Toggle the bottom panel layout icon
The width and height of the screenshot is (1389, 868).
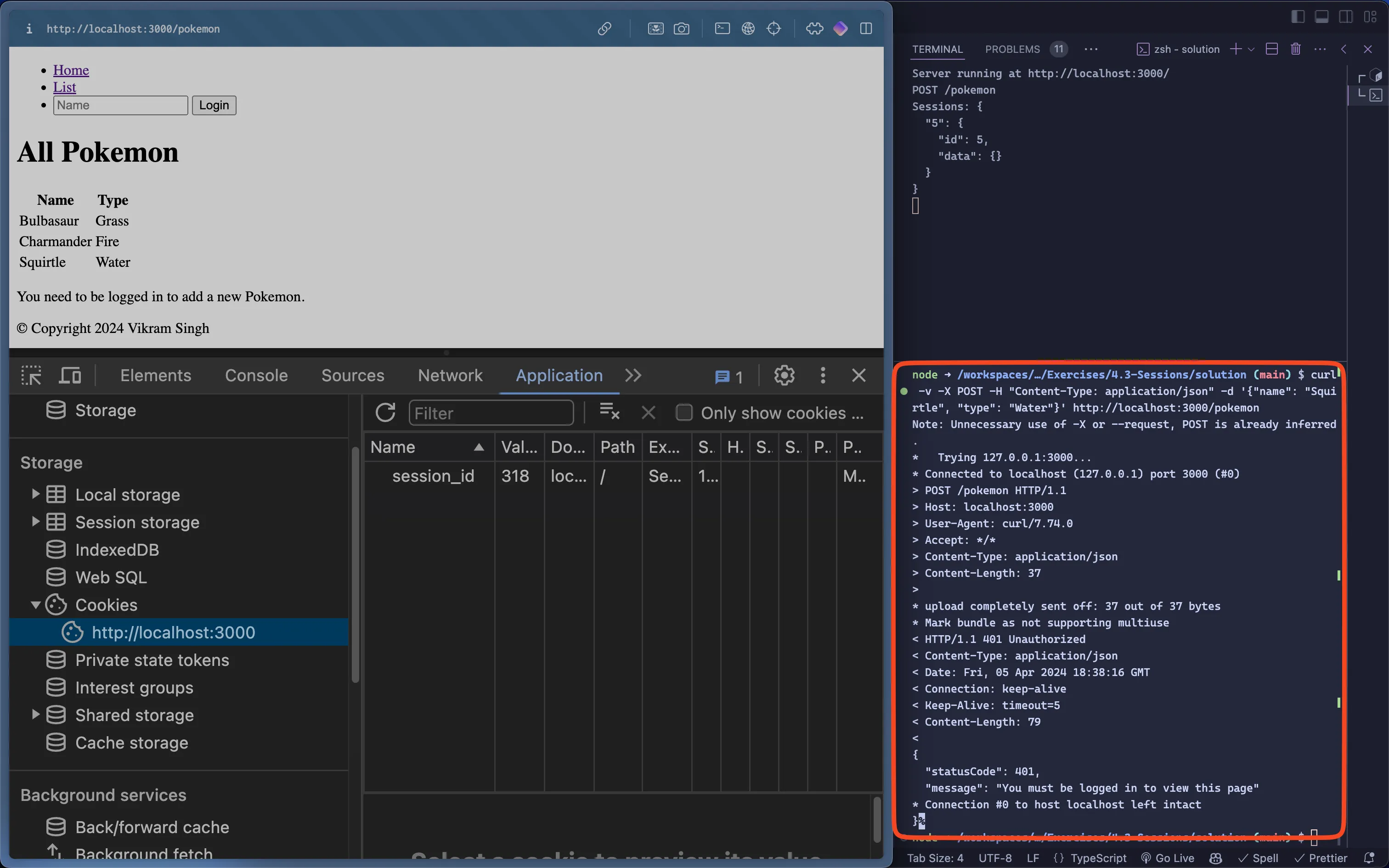point(1321,16)
